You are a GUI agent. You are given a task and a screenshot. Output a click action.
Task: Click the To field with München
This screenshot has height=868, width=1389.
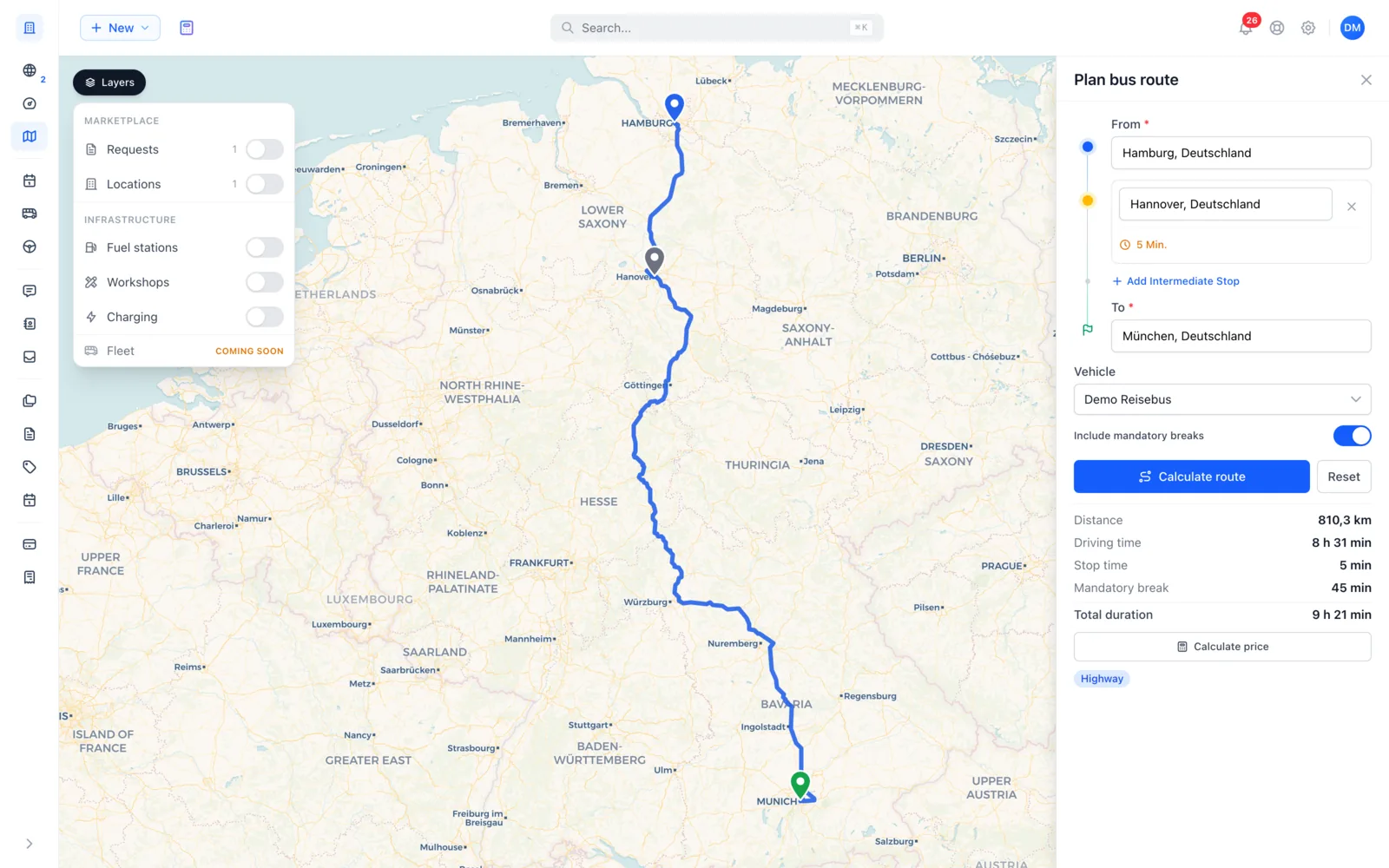[1241, 336]
